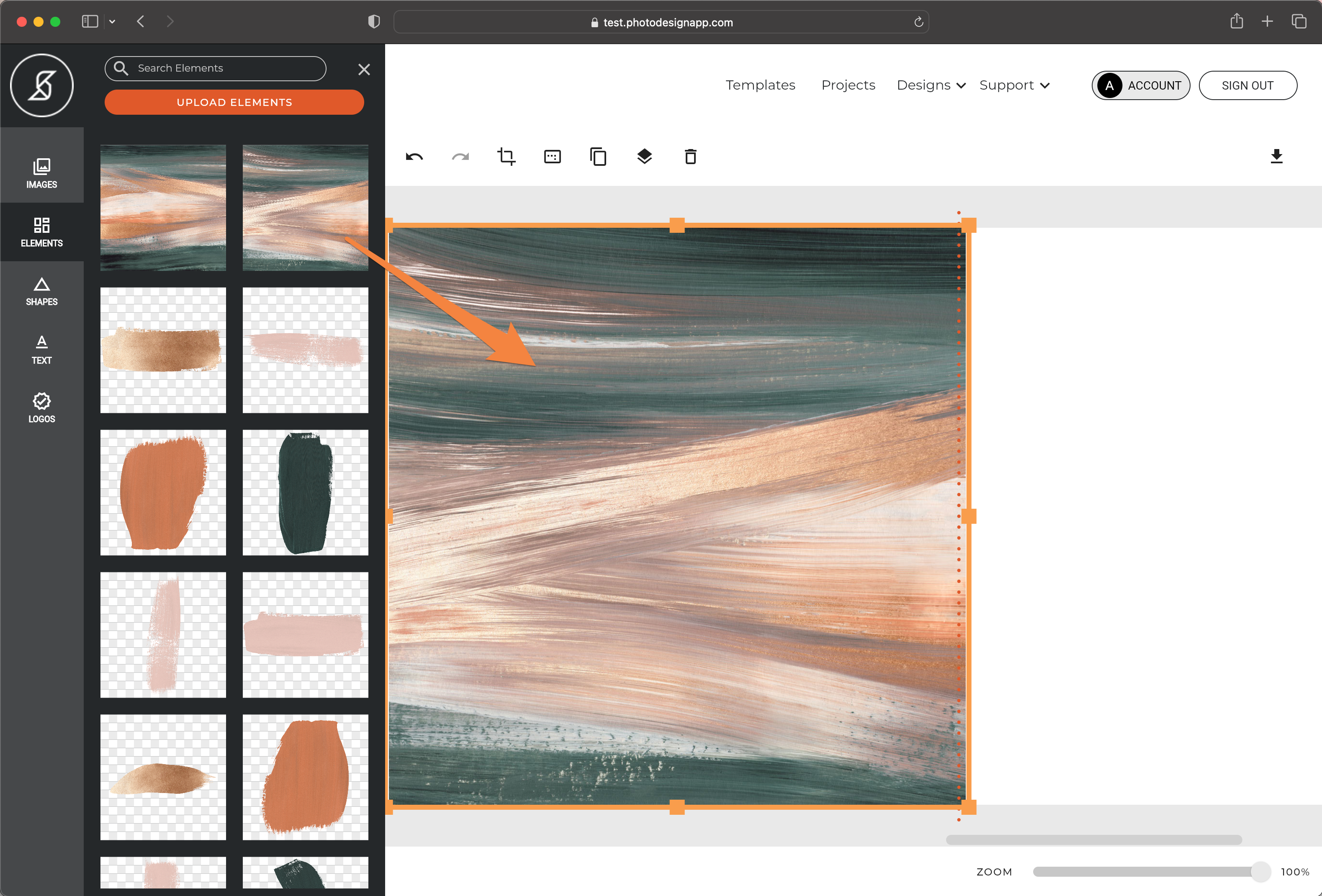Screen dimensions: 1322x896
Task: Click the Search Elements field
Action: 216,68
